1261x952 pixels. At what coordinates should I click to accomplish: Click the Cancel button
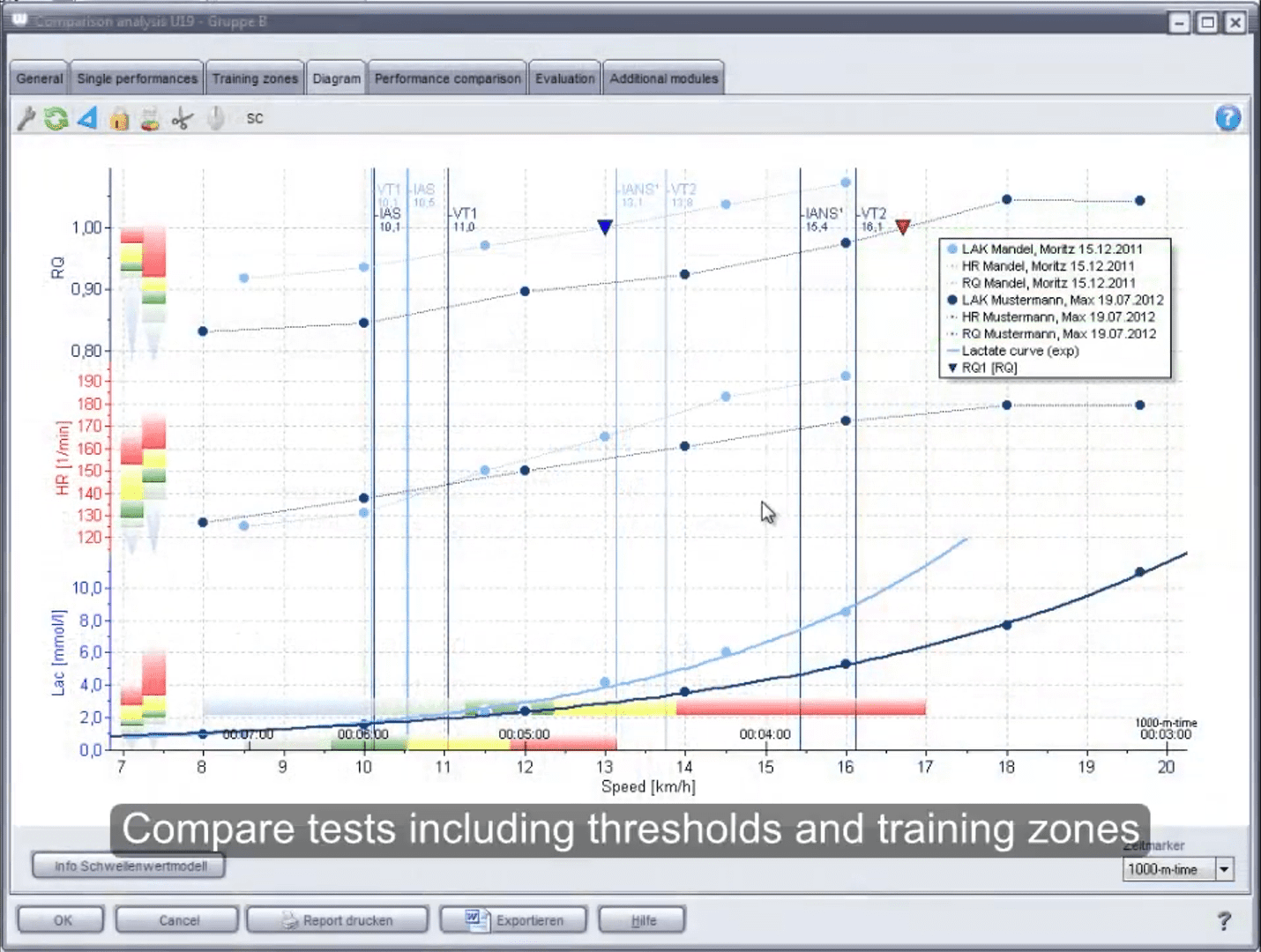click(x=177, y=920)
